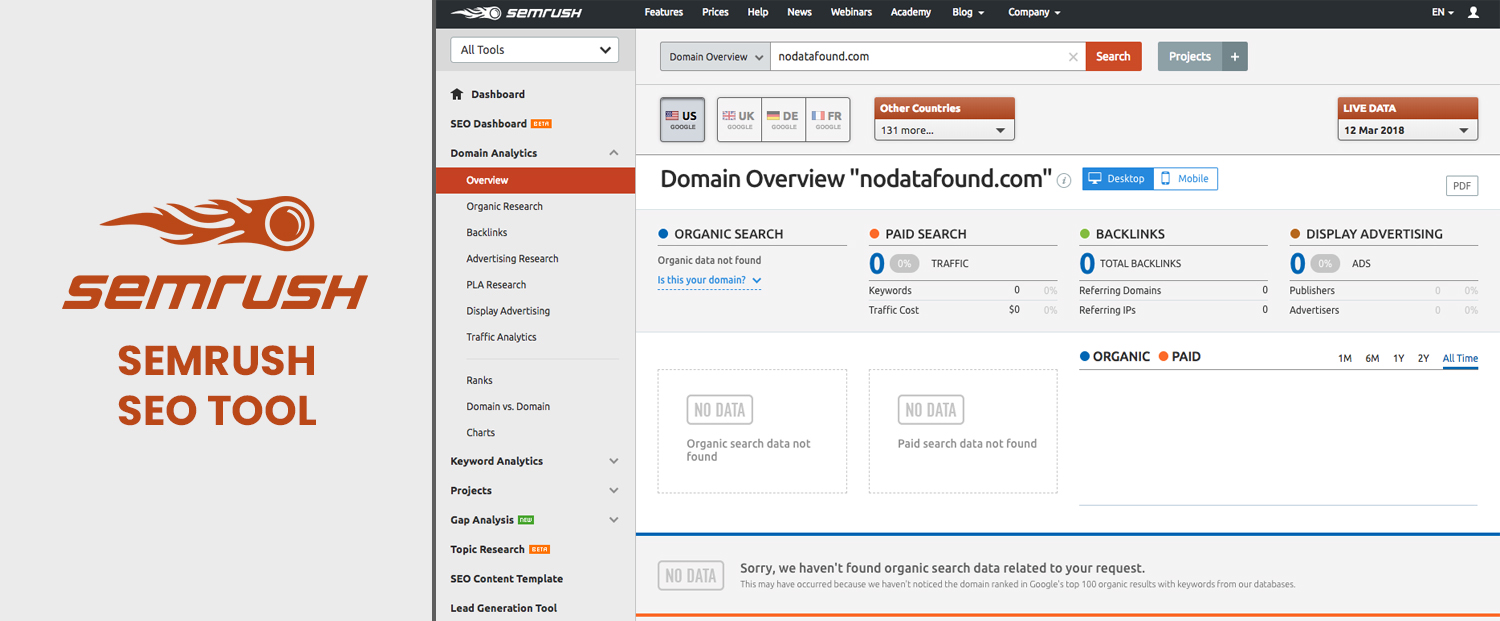
Task: Click the Publishers label
Action: tap(1312, 291)
